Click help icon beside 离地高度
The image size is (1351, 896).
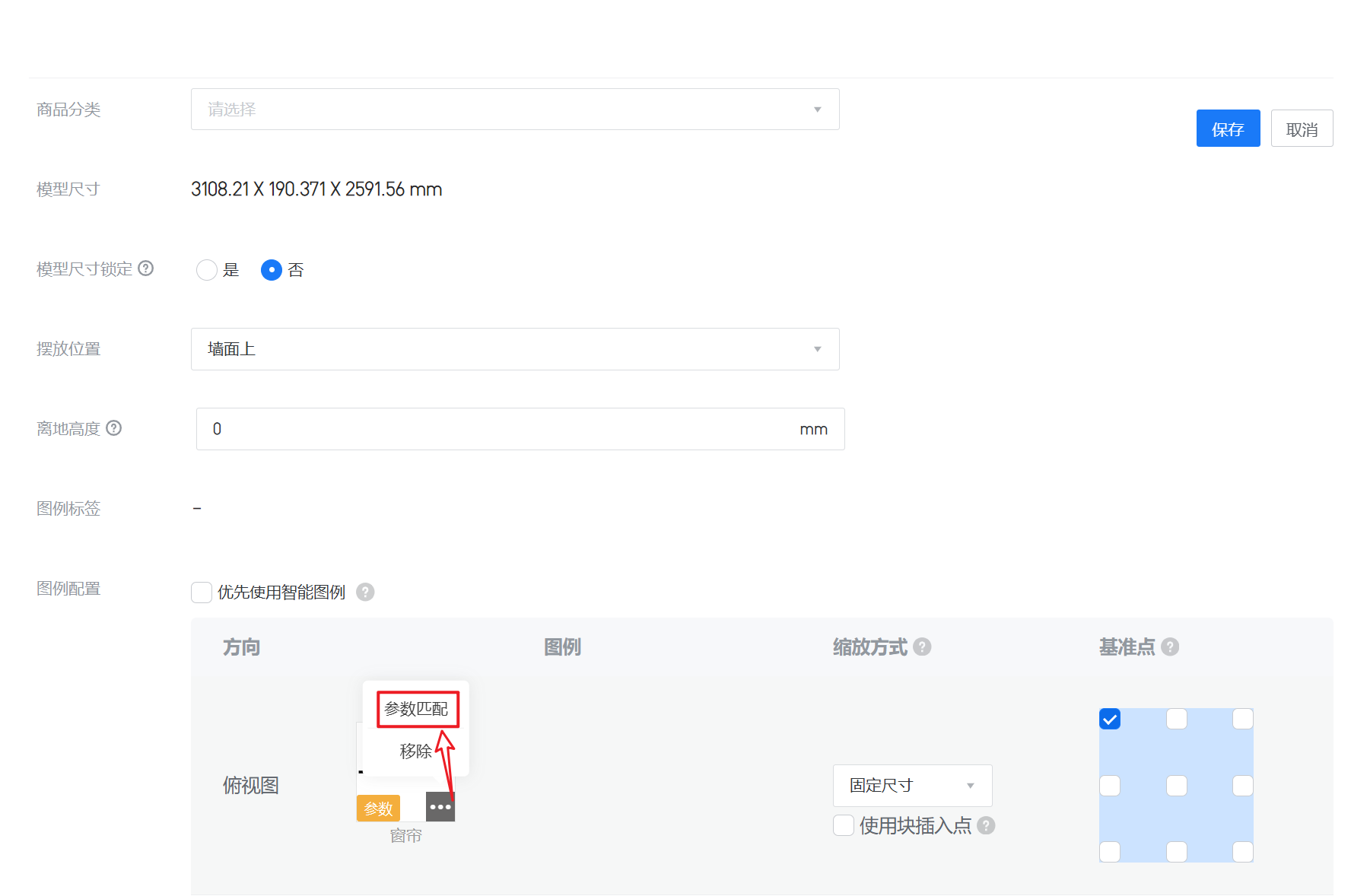click(114, 428)
